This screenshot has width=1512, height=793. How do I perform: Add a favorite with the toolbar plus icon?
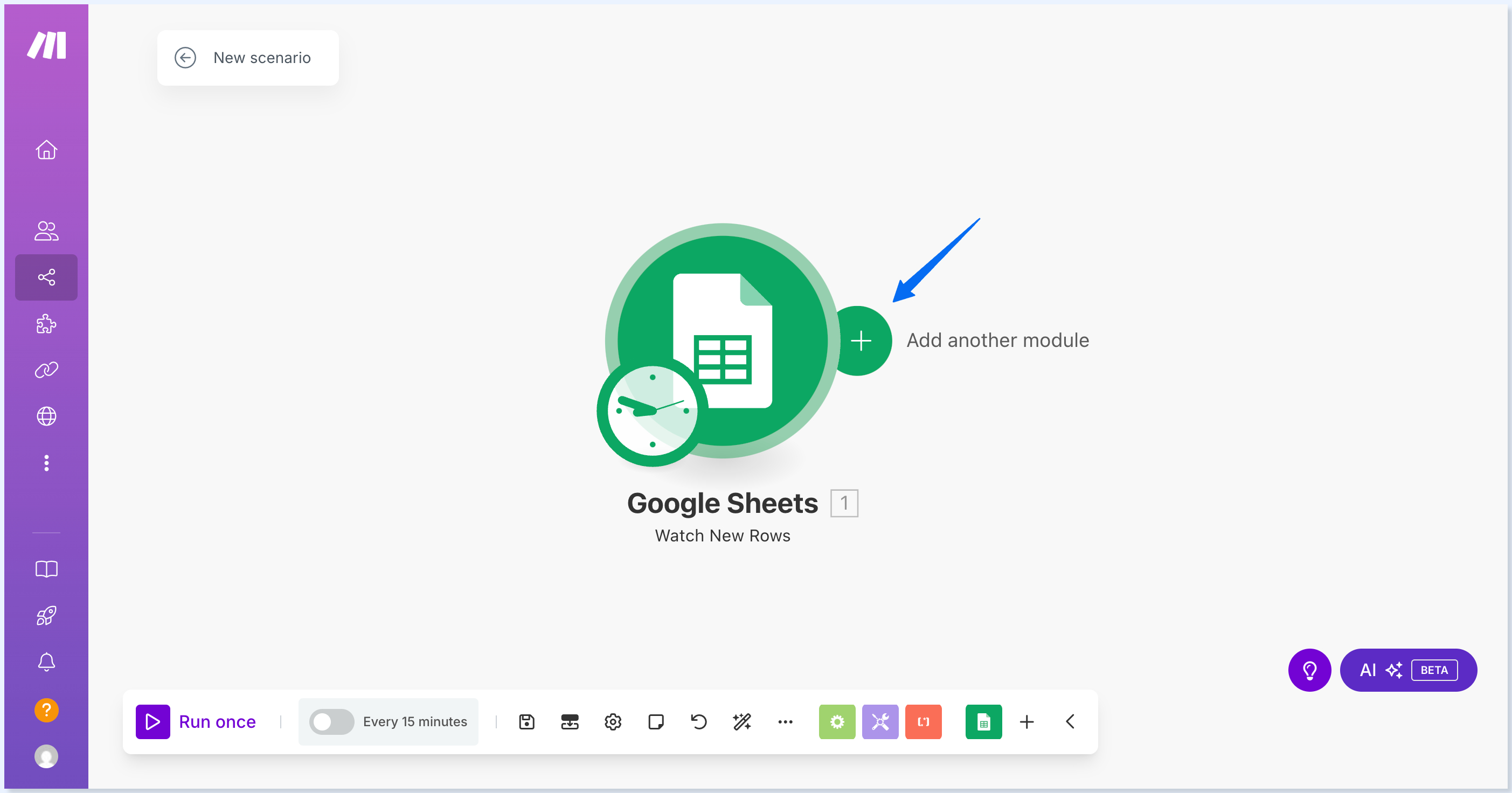(1027, 721)
